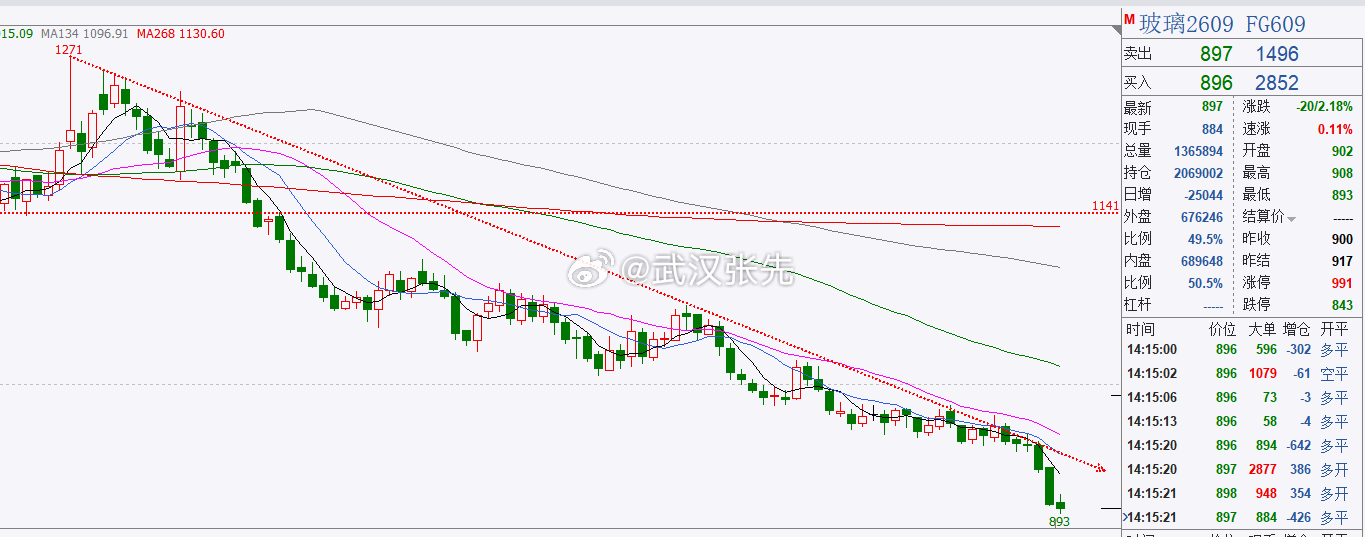Click the 价位 column header
Image resolution: width=1365 pixels, height=537 pixels.
[x=1222, y=329]
